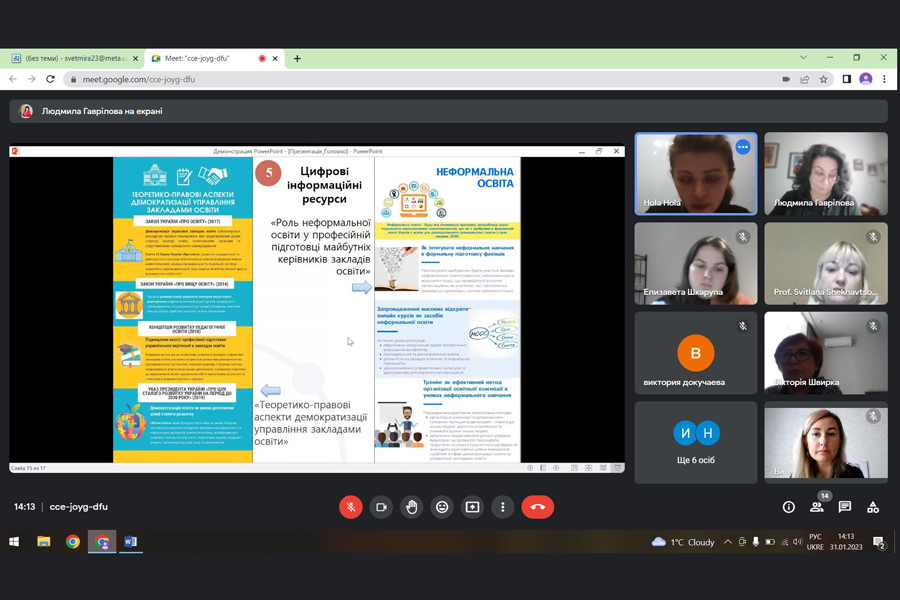Open the volume tray icon
The image size is (900, 600).
pos(797,541)
